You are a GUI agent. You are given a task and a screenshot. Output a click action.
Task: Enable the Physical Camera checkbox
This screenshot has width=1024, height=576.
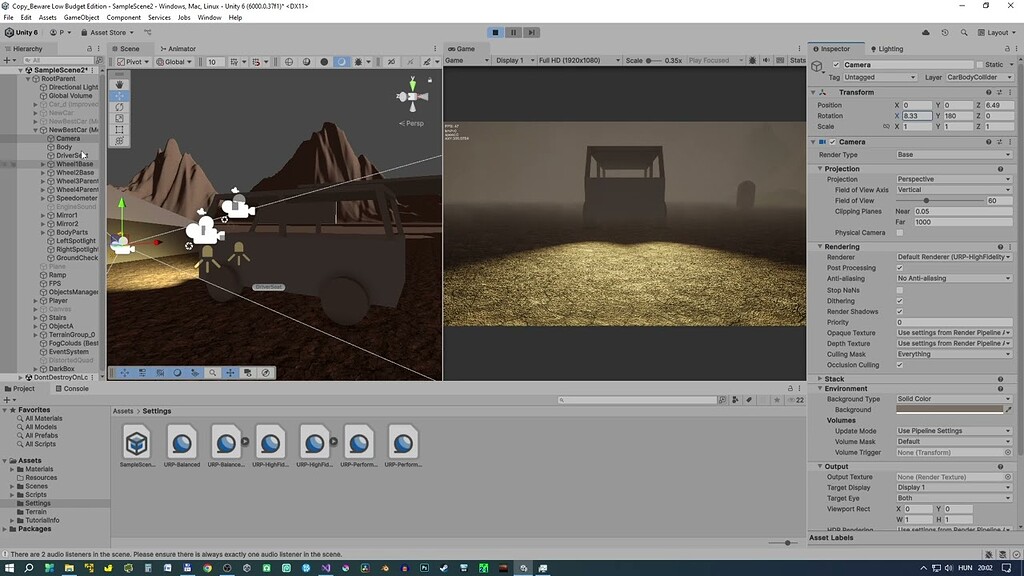tap(900, 231)
